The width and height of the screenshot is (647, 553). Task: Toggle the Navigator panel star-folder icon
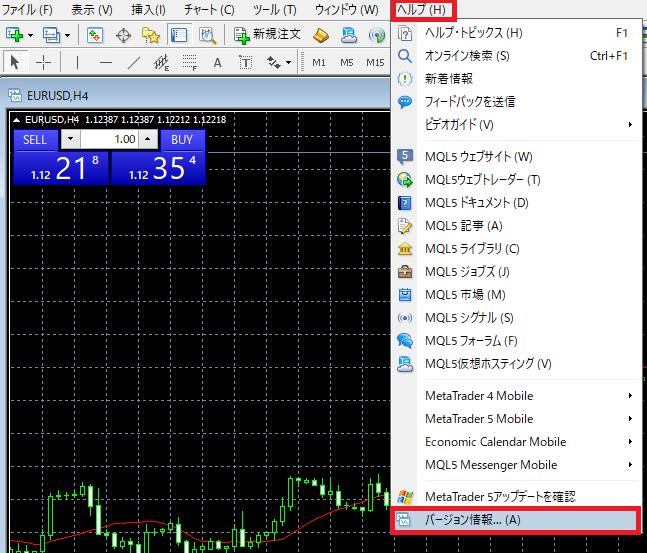(151, 35)
